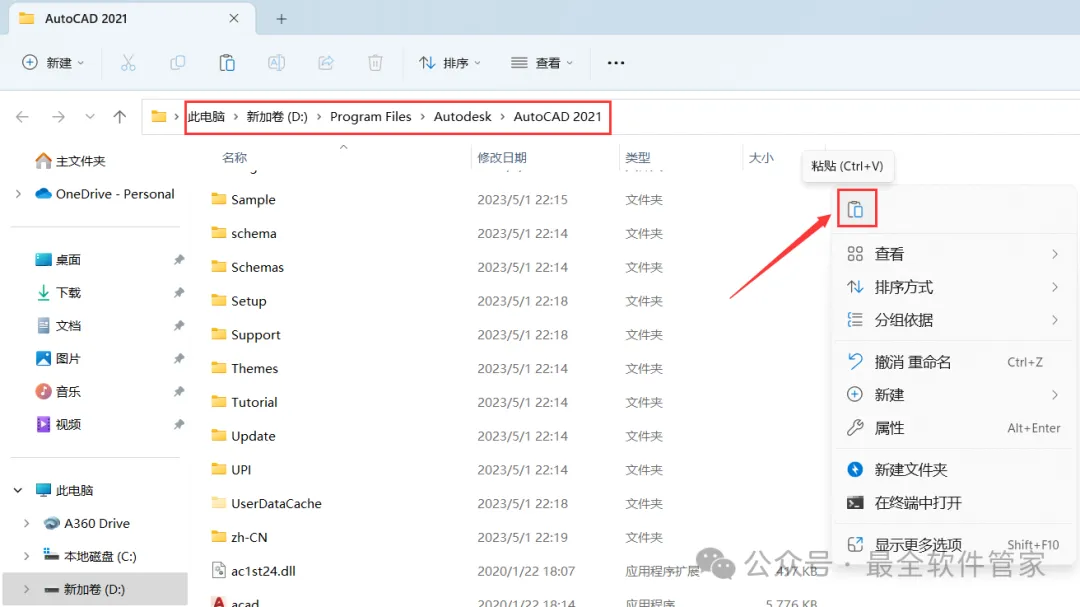Click the Paste icon in context menu
Screen dimensions: 1080x607
[x=855, y=209]
